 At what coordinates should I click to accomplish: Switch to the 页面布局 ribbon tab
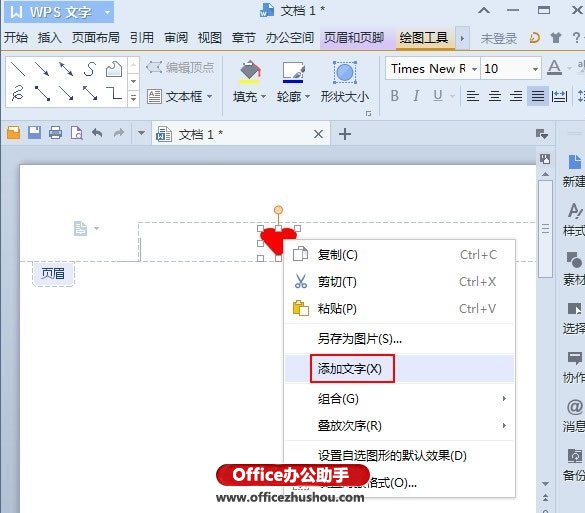point(96,38)
